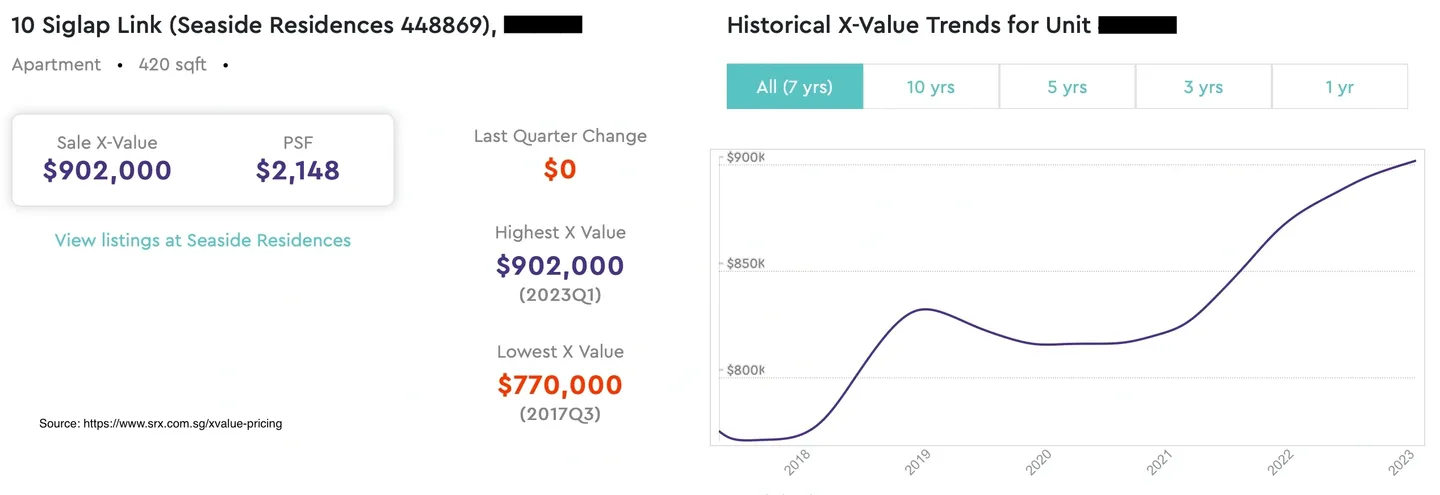
Task: Click the Last Quarter Change $0 value
Action: 560,169
